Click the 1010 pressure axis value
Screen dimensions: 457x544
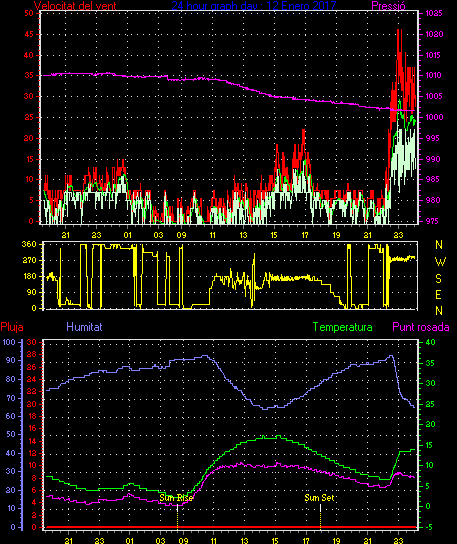[x=434, y=75]
